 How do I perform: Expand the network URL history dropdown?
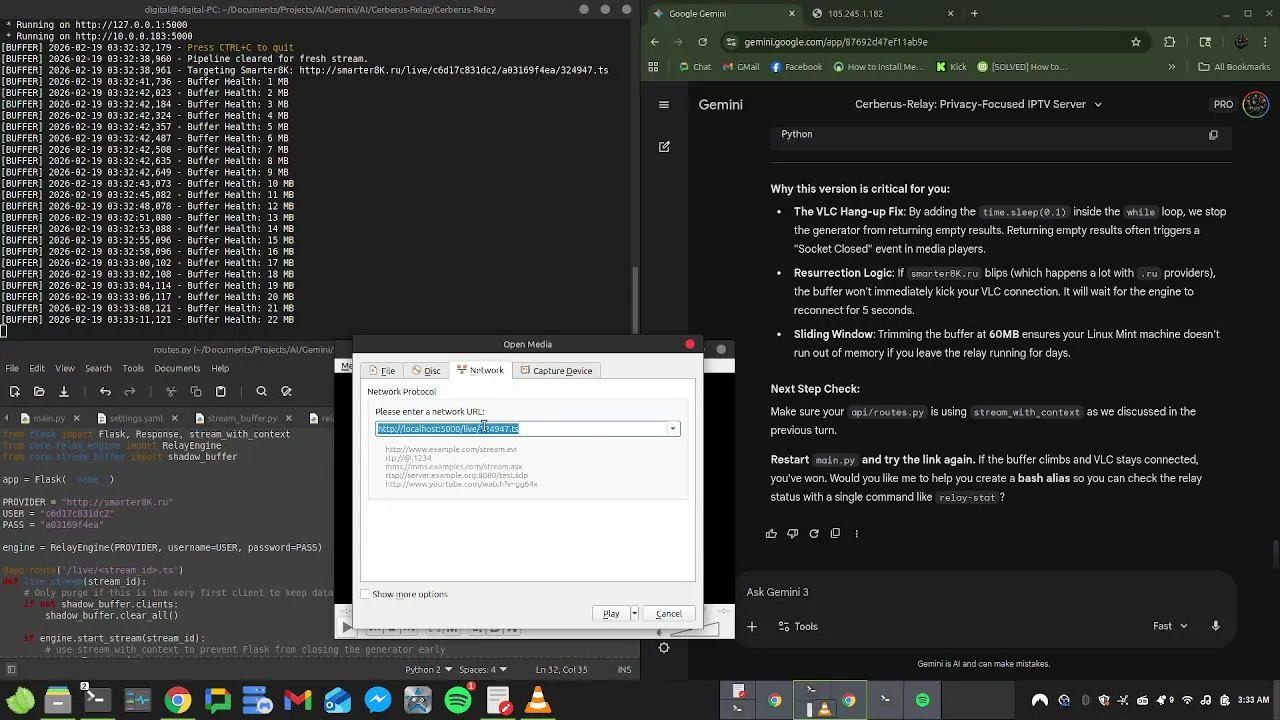click(x=673, y=429)
